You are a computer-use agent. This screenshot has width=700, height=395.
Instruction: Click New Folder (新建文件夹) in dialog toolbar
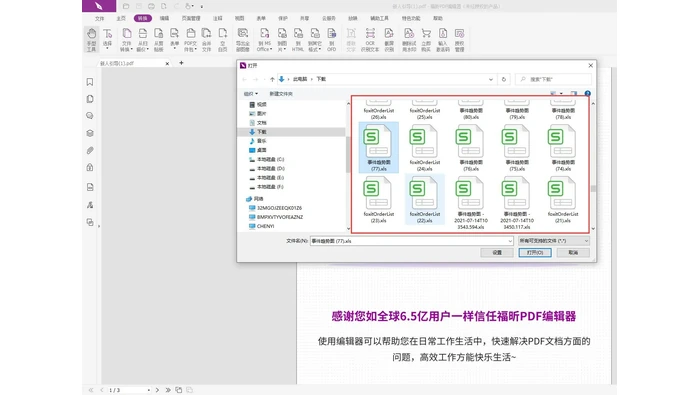pyautogui.click(x=281, y=94)
